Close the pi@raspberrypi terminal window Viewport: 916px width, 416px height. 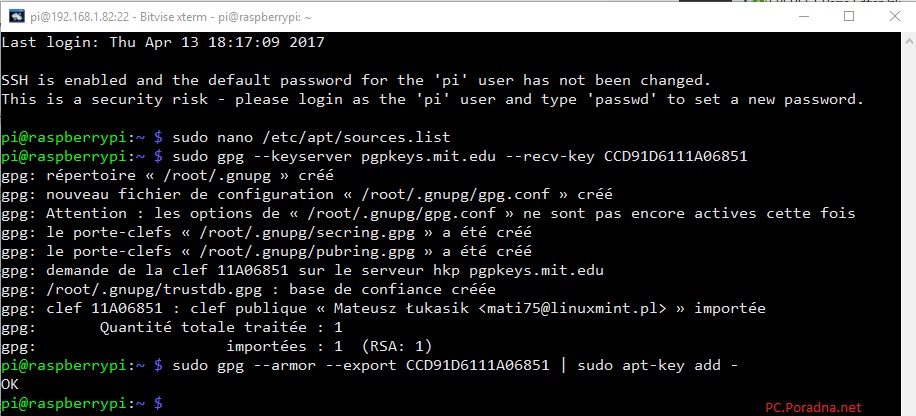coord(895,16)
